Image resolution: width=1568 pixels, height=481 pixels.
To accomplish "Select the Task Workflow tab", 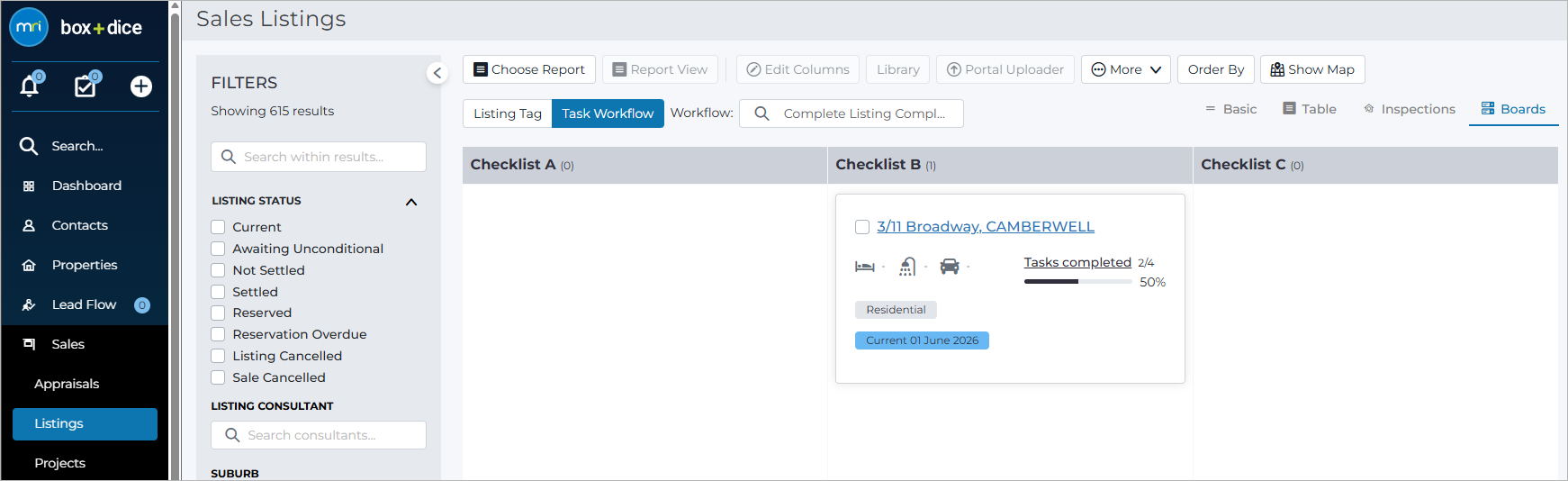I will click(x=608, y=113).
